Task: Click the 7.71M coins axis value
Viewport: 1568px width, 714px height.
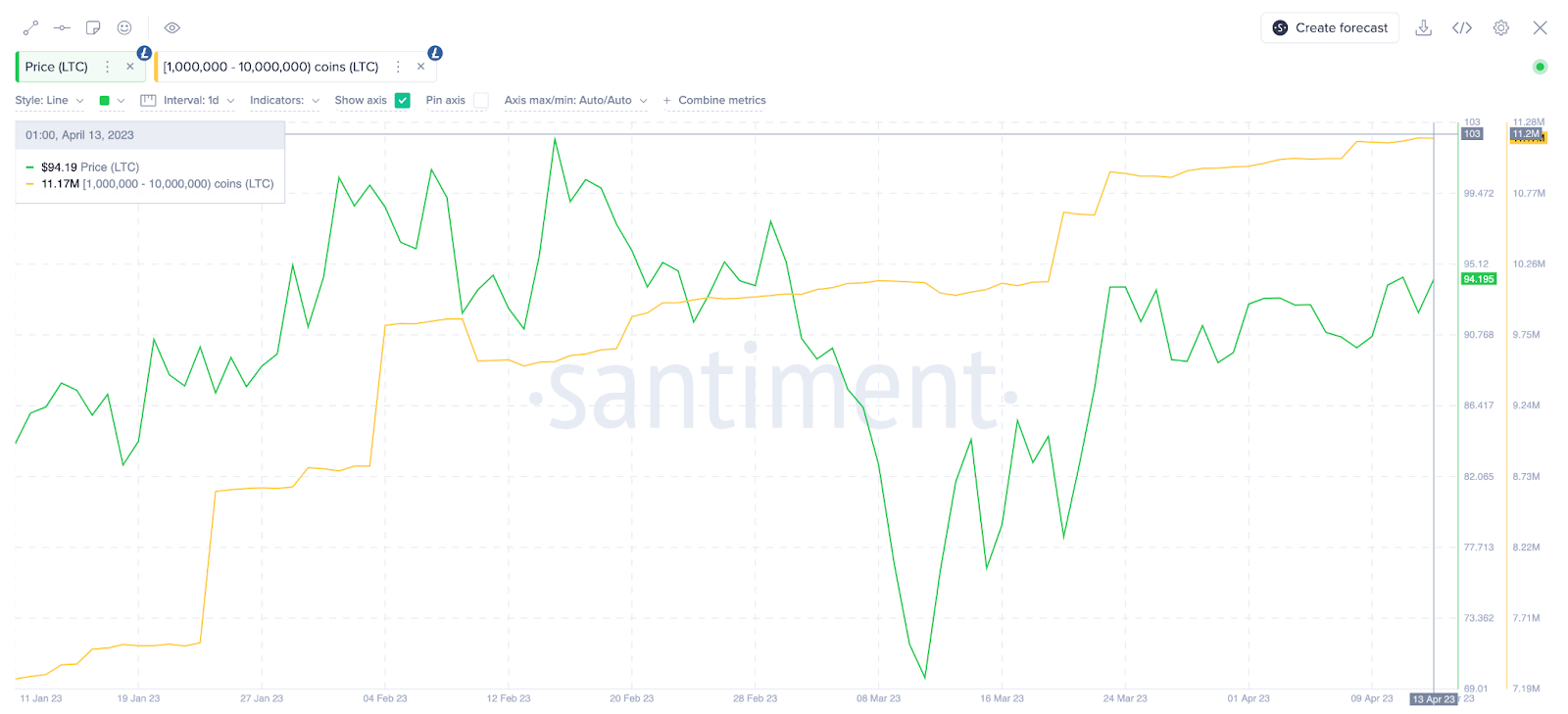Action: coord(1526,618)
